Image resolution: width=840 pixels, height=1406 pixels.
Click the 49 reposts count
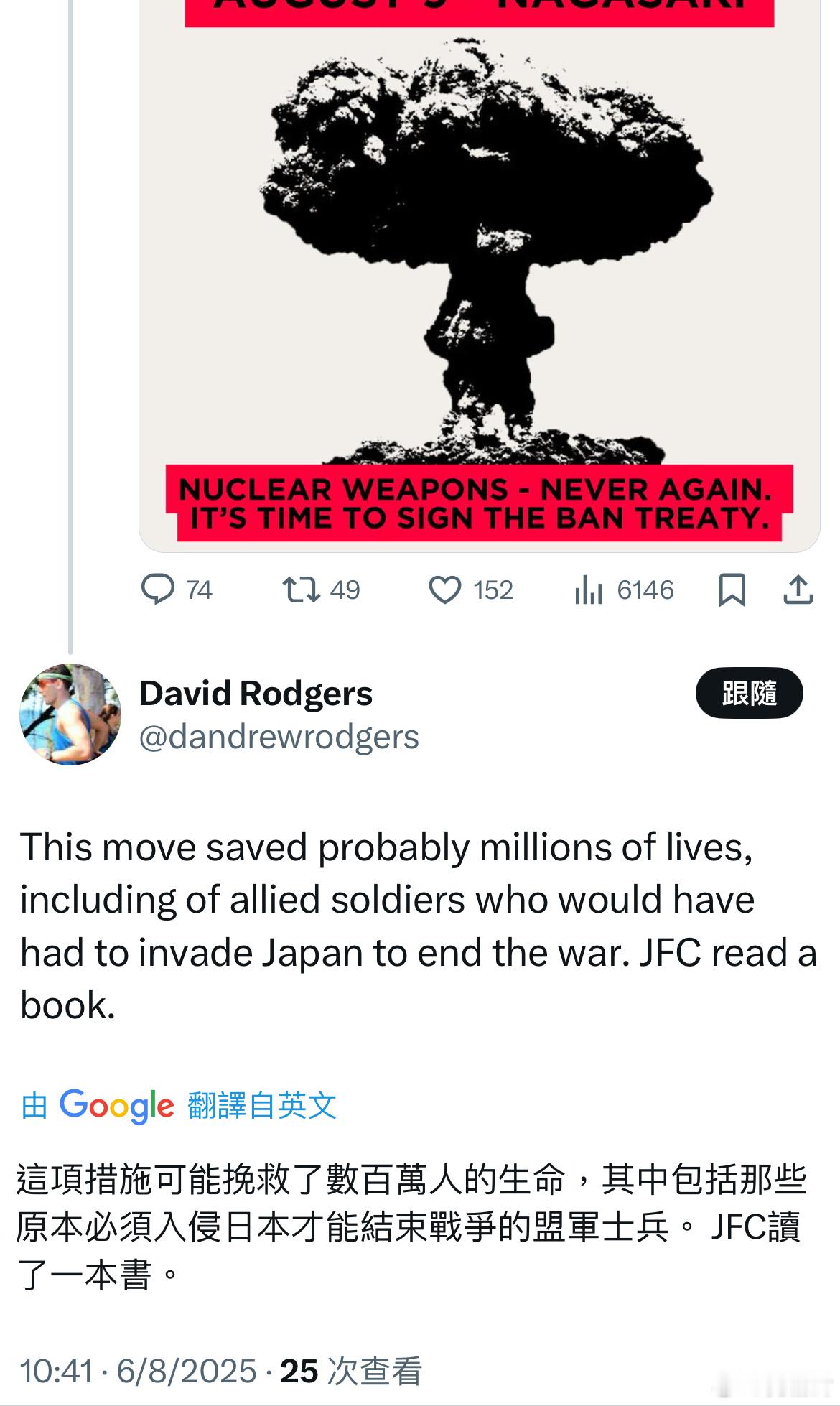coord(345,590)
